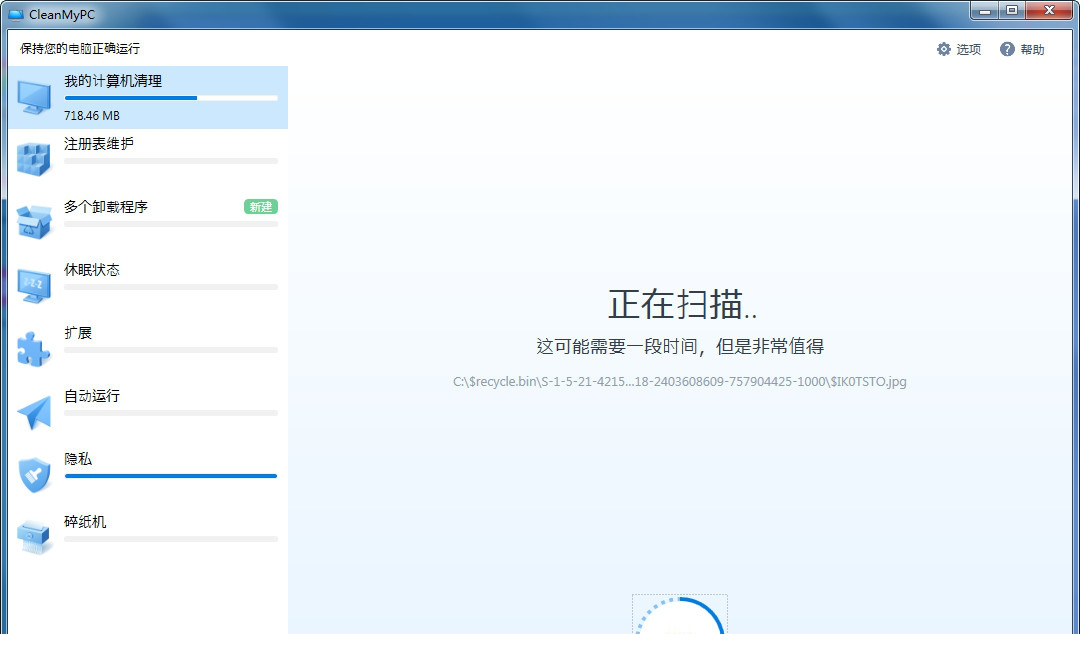The width and height of the screenshot is (1080, 659).
Task: Click the 正在扫描 heading
Action: pyautogui.click(x=682, y=304)
